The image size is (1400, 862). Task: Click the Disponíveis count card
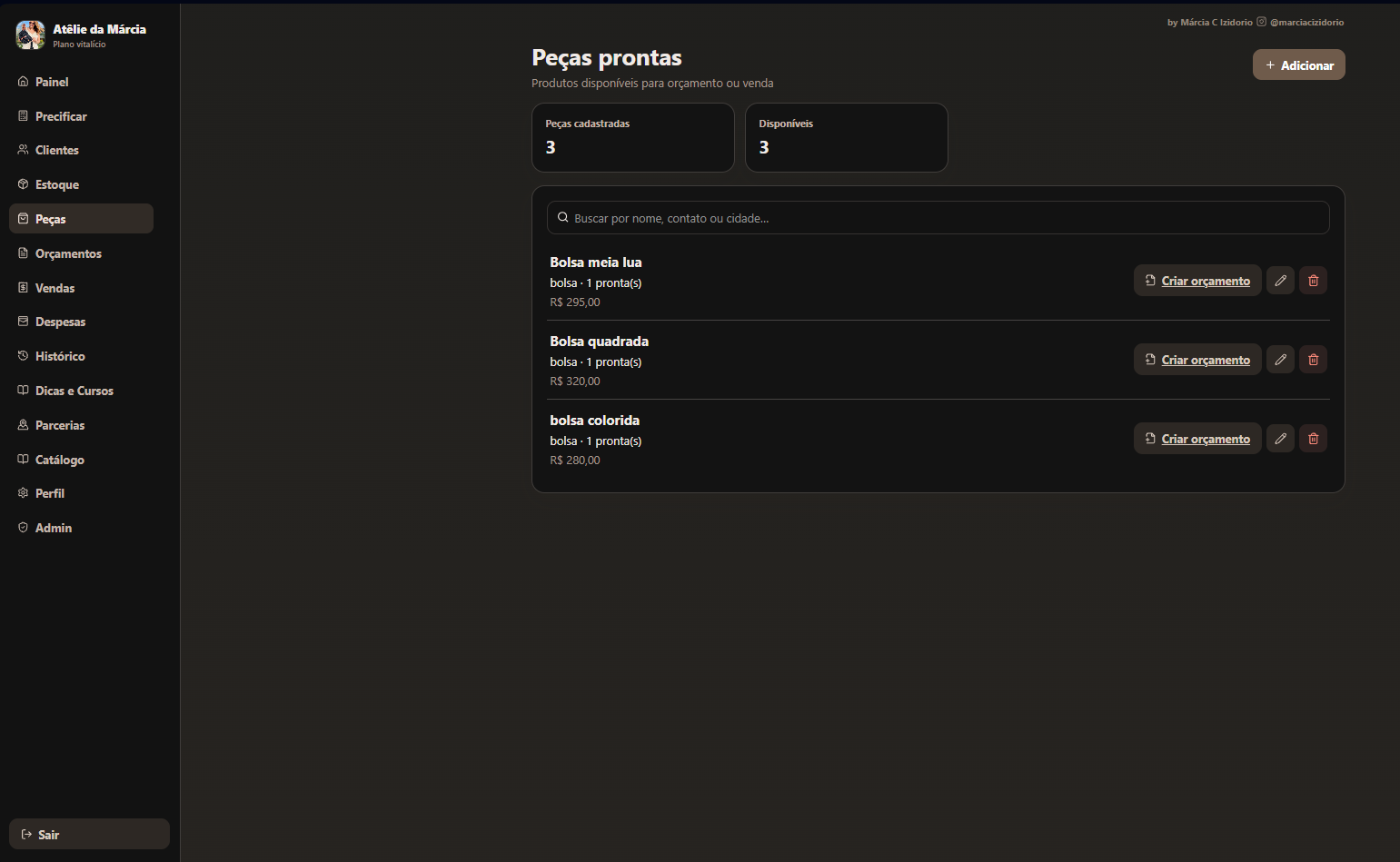(846, 137)
